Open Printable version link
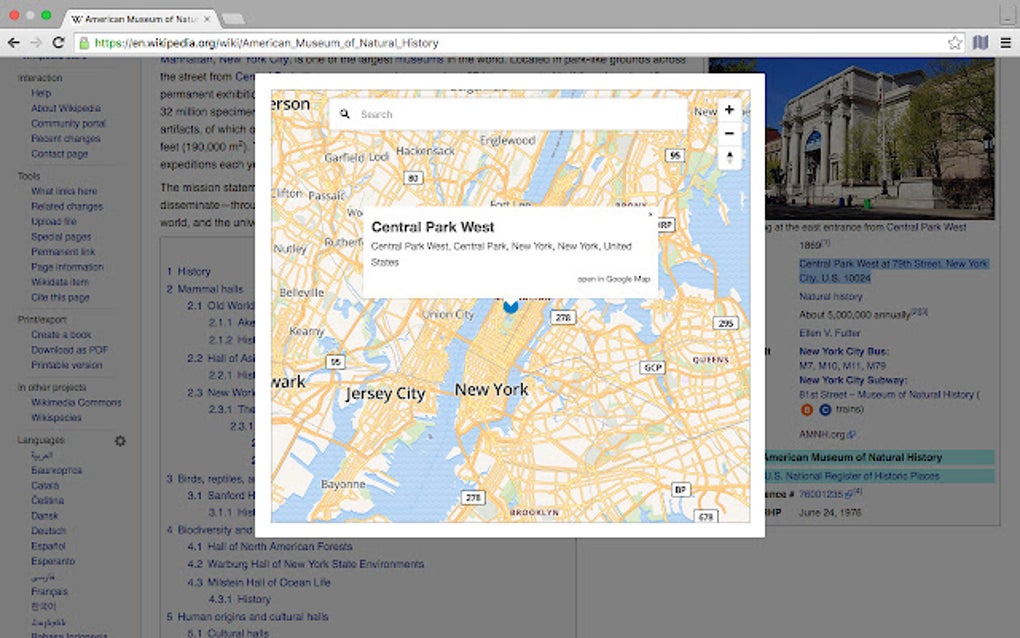Image resolution: width=1020 pixels, height=638 pixels. (x=66, y=365)
